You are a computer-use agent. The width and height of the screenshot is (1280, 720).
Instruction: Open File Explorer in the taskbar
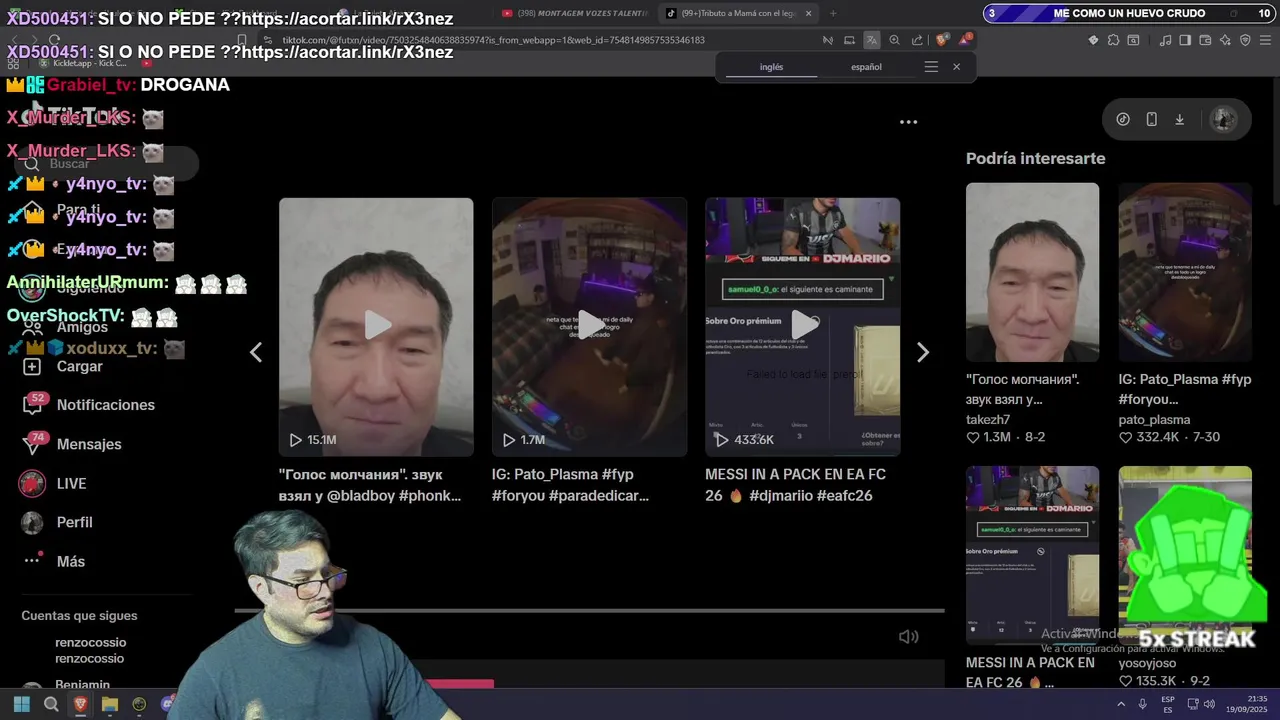110,704
